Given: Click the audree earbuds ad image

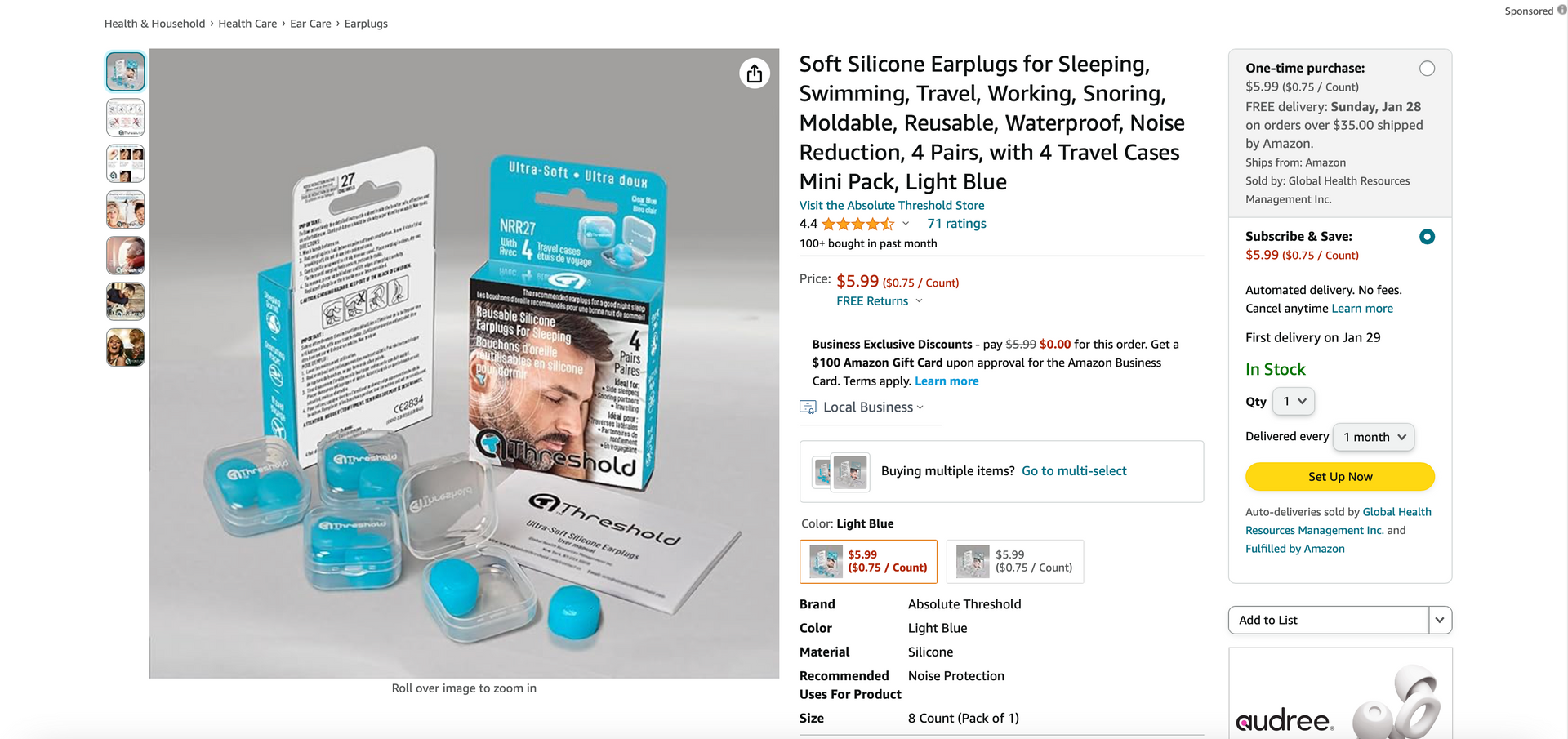Looking at the screenshot, I should click(1340, 694).
